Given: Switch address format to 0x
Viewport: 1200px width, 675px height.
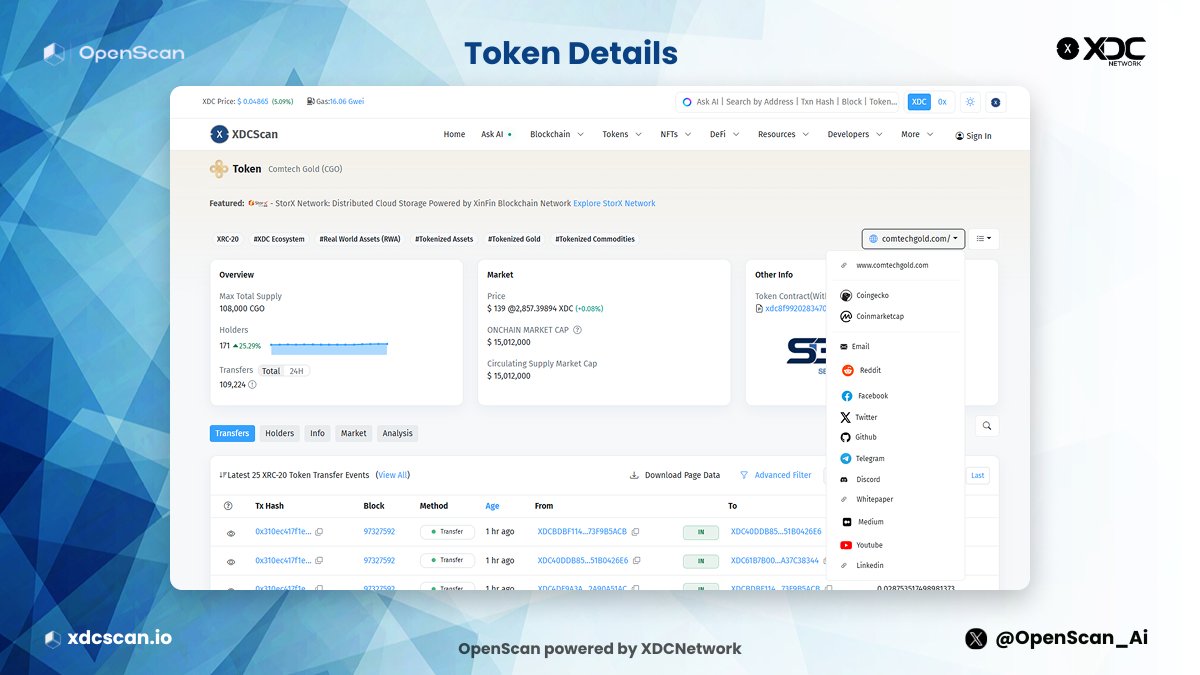Looking at the screenshot, I should (x=942, y=102).
